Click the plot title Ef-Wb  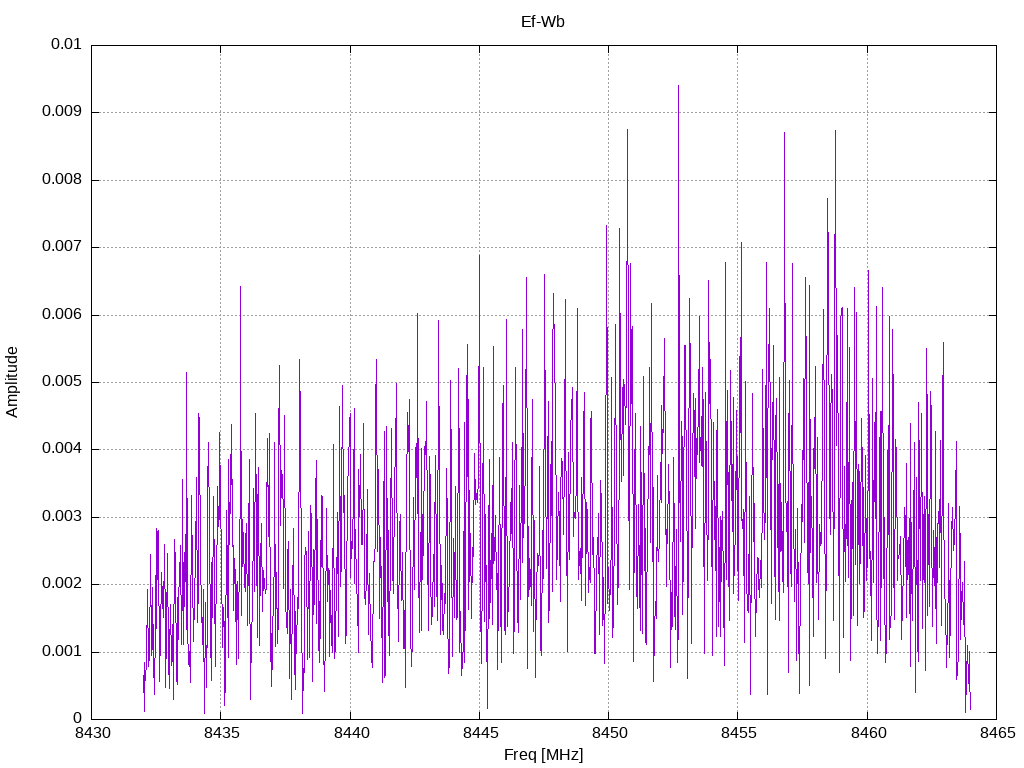click(x=543, y=22)
